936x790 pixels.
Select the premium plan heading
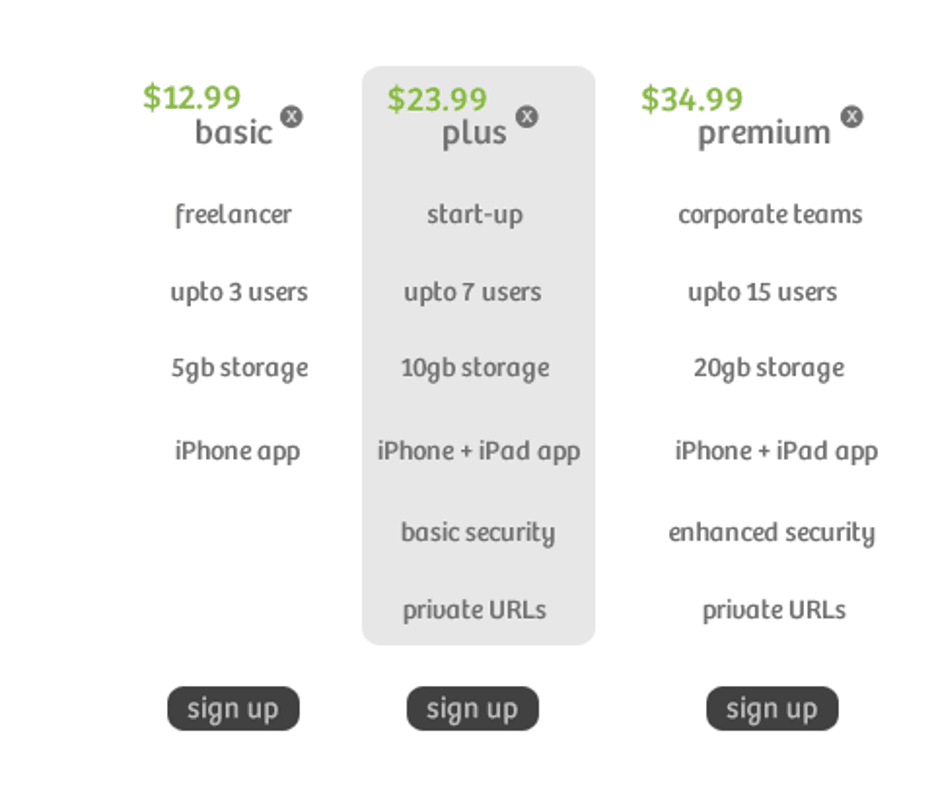click(764, 132)
